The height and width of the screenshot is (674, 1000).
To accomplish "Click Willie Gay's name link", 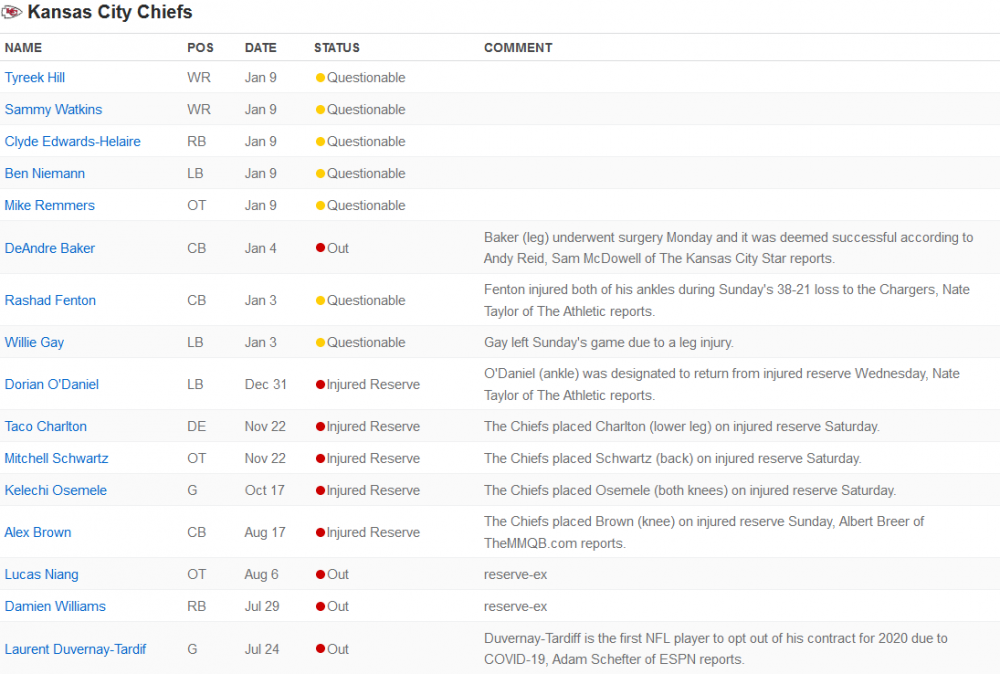I will (x=34, y=342).
